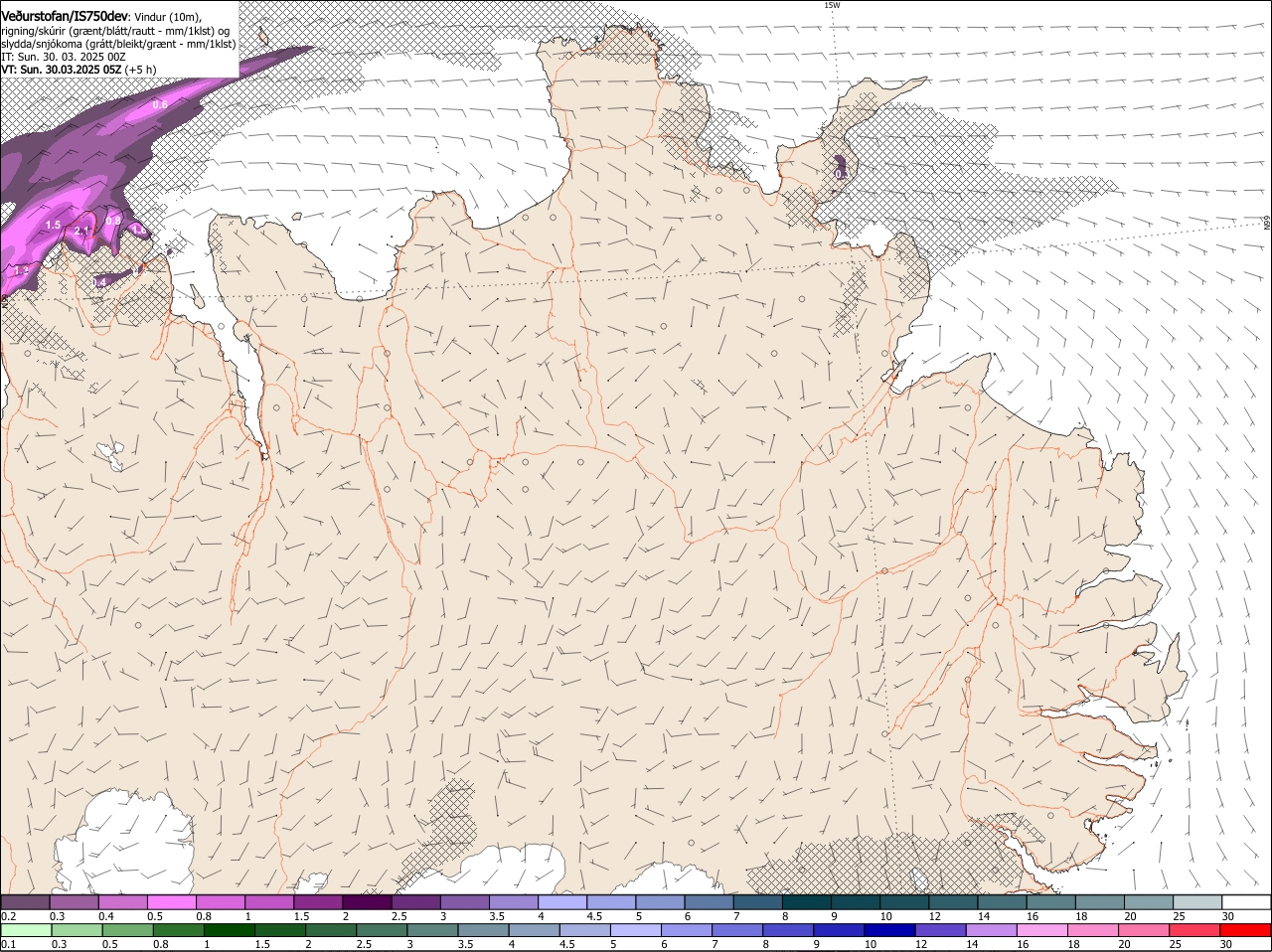Viewport: 1272px width, 952px height.
Task: Pick top legend swatch between 2 and 2.5
Action: click(x=367, y=902)
